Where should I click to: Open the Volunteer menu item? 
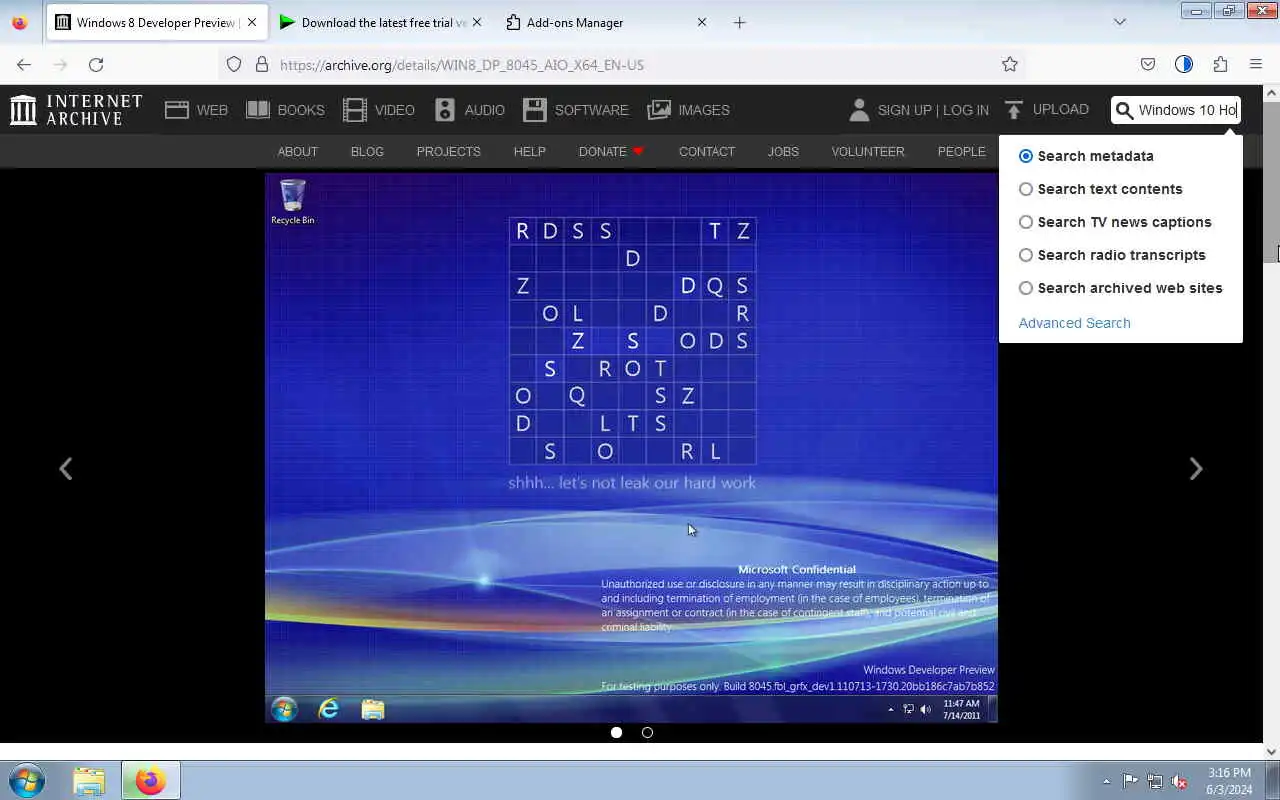pyautogui.click(x=867, y=151)
